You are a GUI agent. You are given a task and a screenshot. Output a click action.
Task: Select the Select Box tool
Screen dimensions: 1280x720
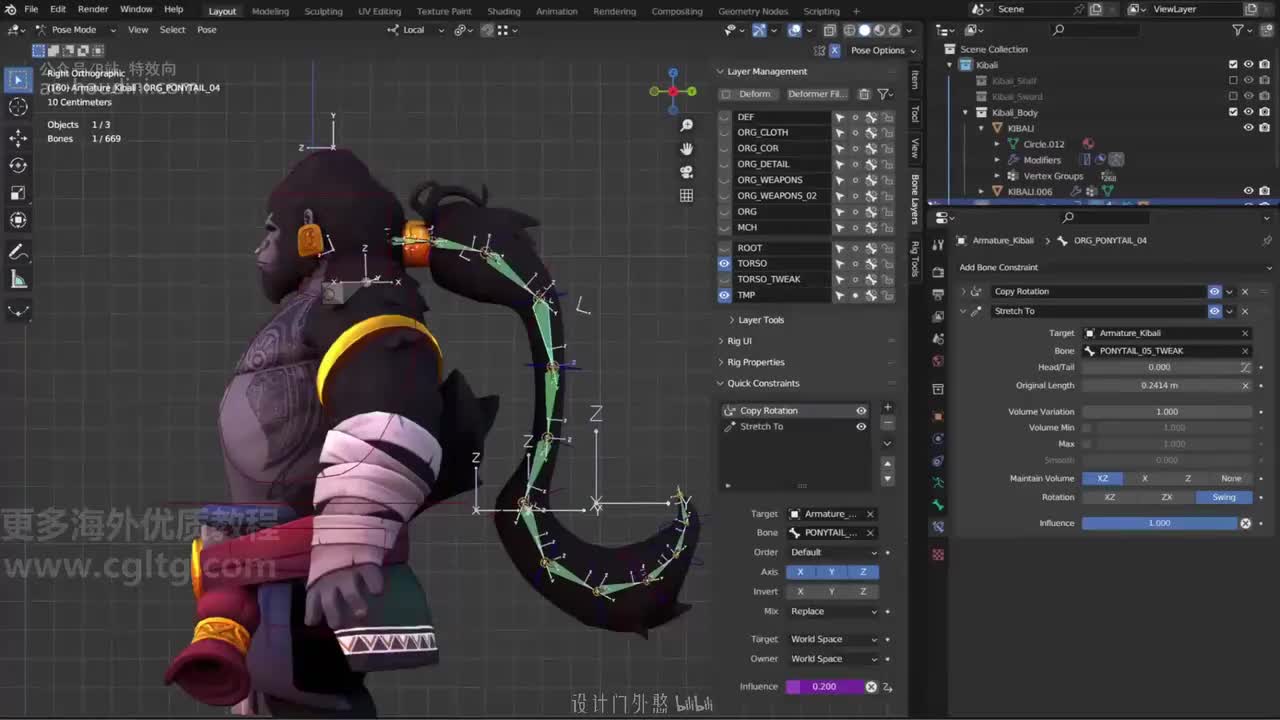click(x=18, y=79)
